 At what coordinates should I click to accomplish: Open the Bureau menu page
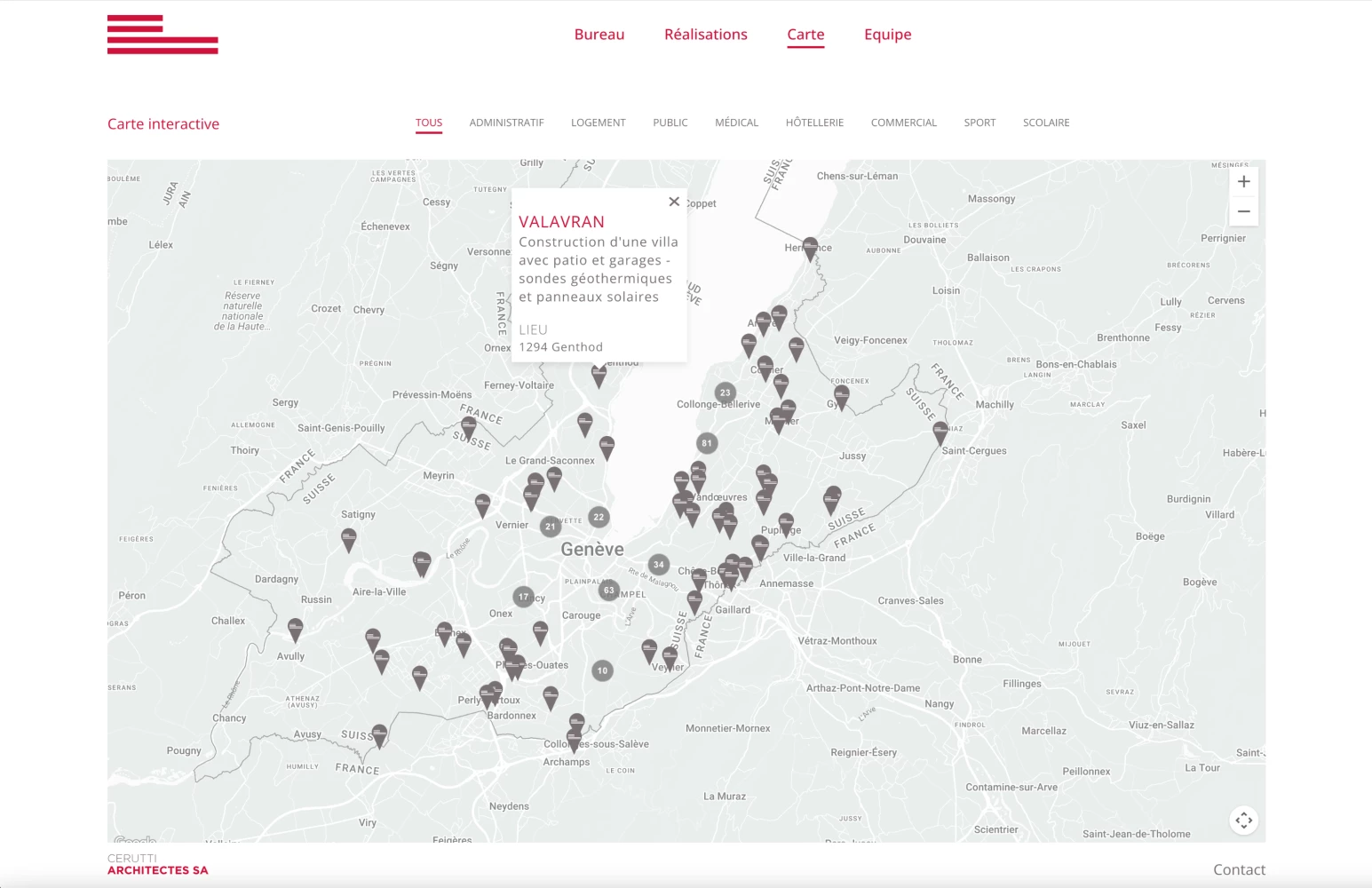[x=599, y=35]
